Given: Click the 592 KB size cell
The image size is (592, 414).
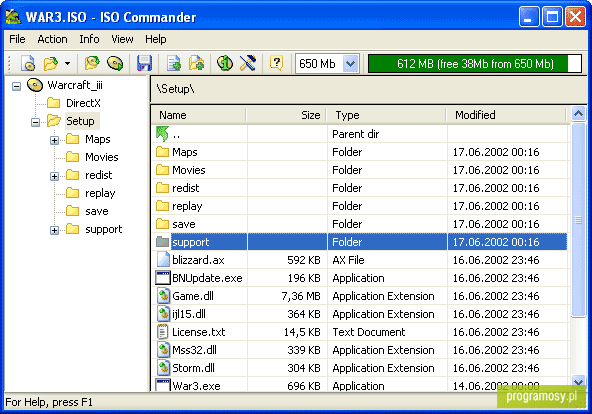Looking at the screenshot, I should [304, 260].
